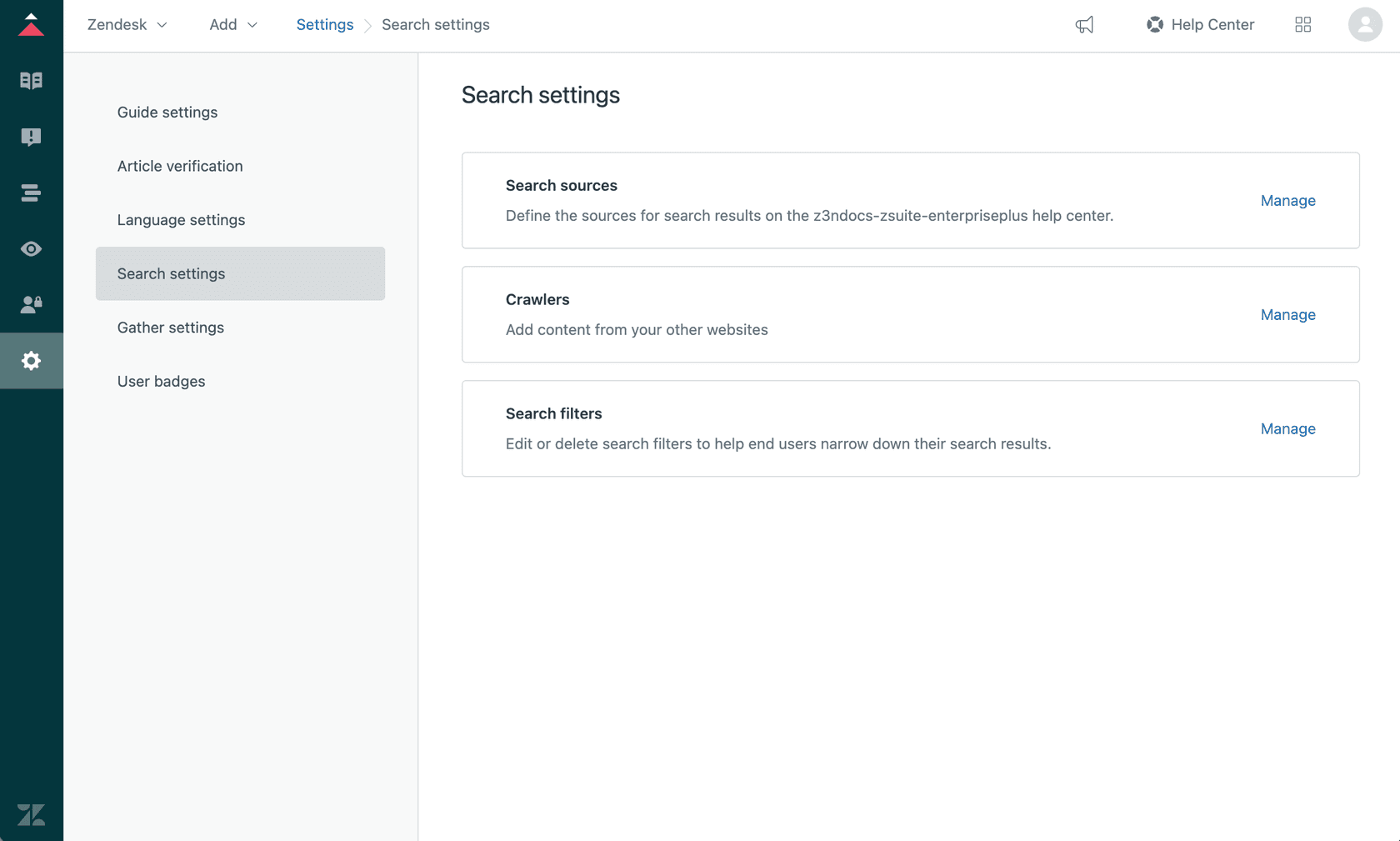
Task: Click the Zendesk logo at sidebar bottom
Action: pyautogui.click(x=32, y=816)
